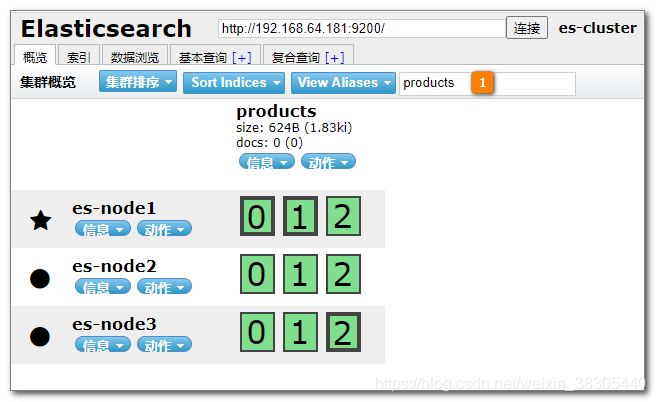Open 动作 dropdown for es-node1

[x=164, y=229]
